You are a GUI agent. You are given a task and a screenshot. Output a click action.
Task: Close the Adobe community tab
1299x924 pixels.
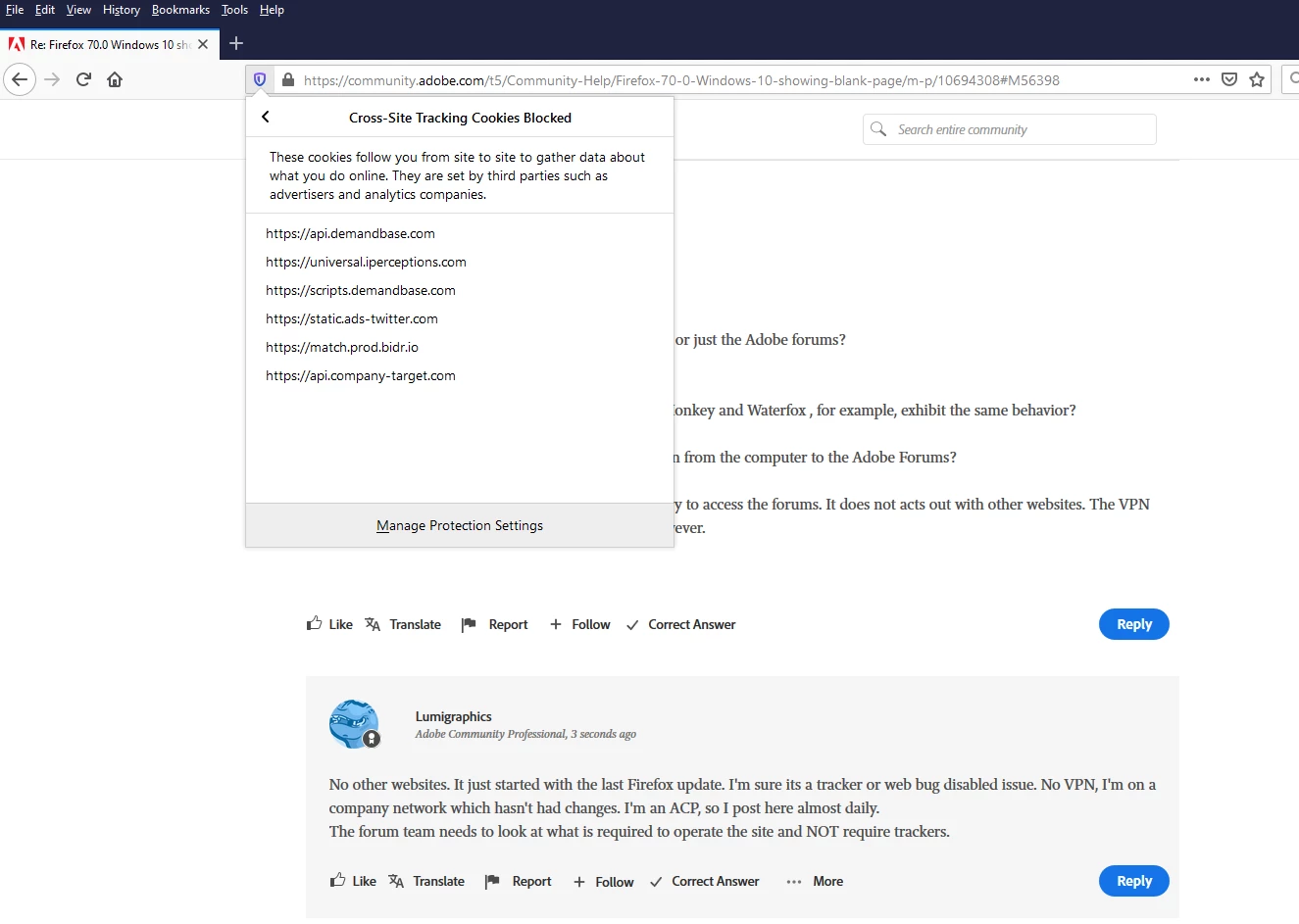203,44
